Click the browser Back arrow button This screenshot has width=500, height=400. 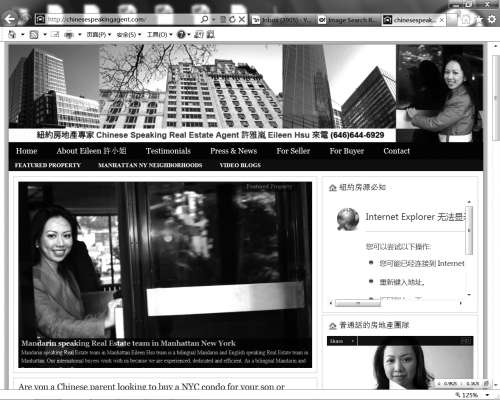(9, 19)
